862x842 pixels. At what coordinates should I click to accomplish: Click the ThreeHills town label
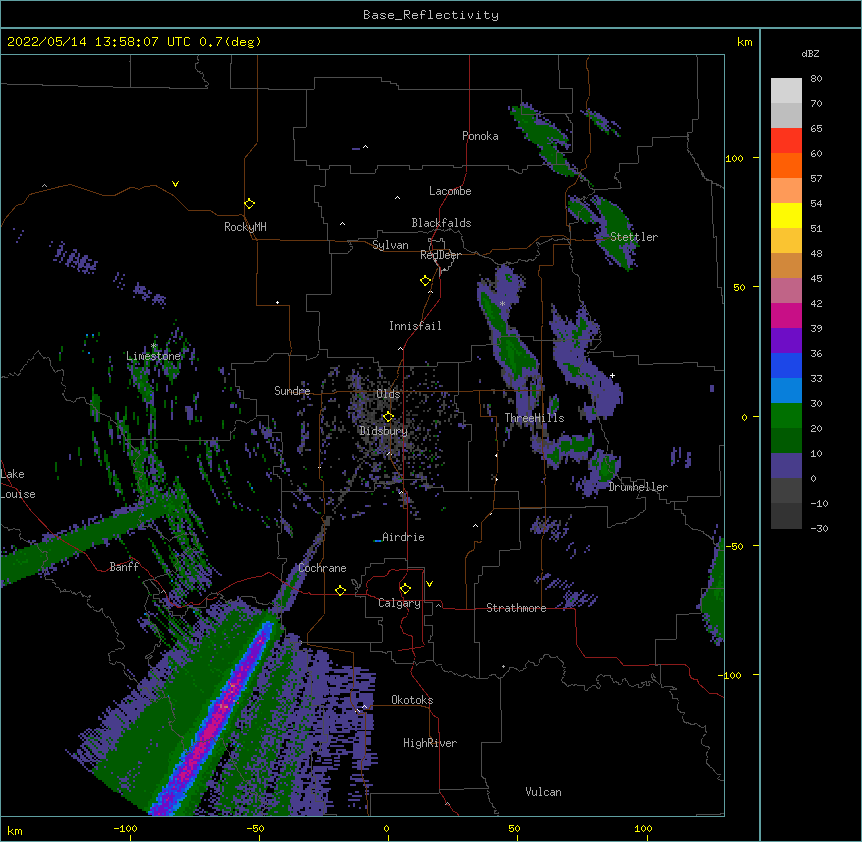(x=534, y=418)
